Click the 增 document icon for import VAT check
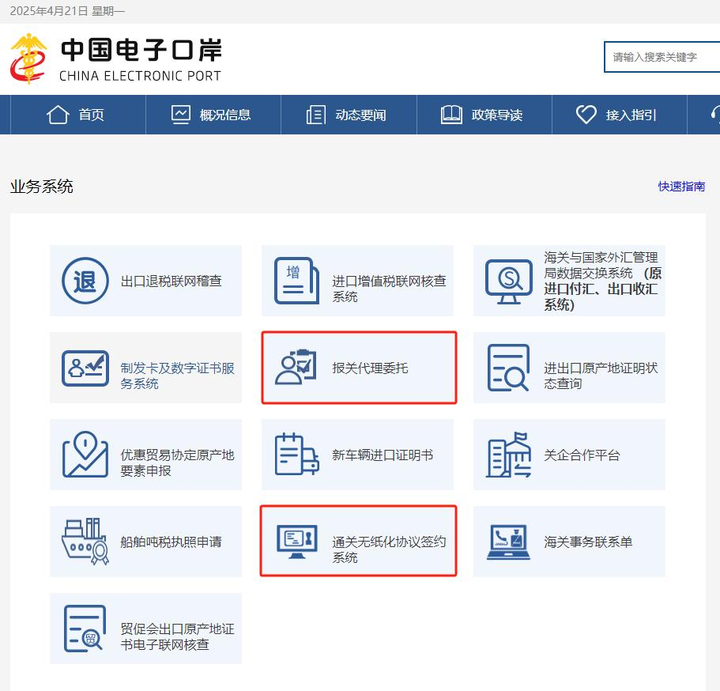The width and height of the screenshot is (720, 691). (297, 281)
